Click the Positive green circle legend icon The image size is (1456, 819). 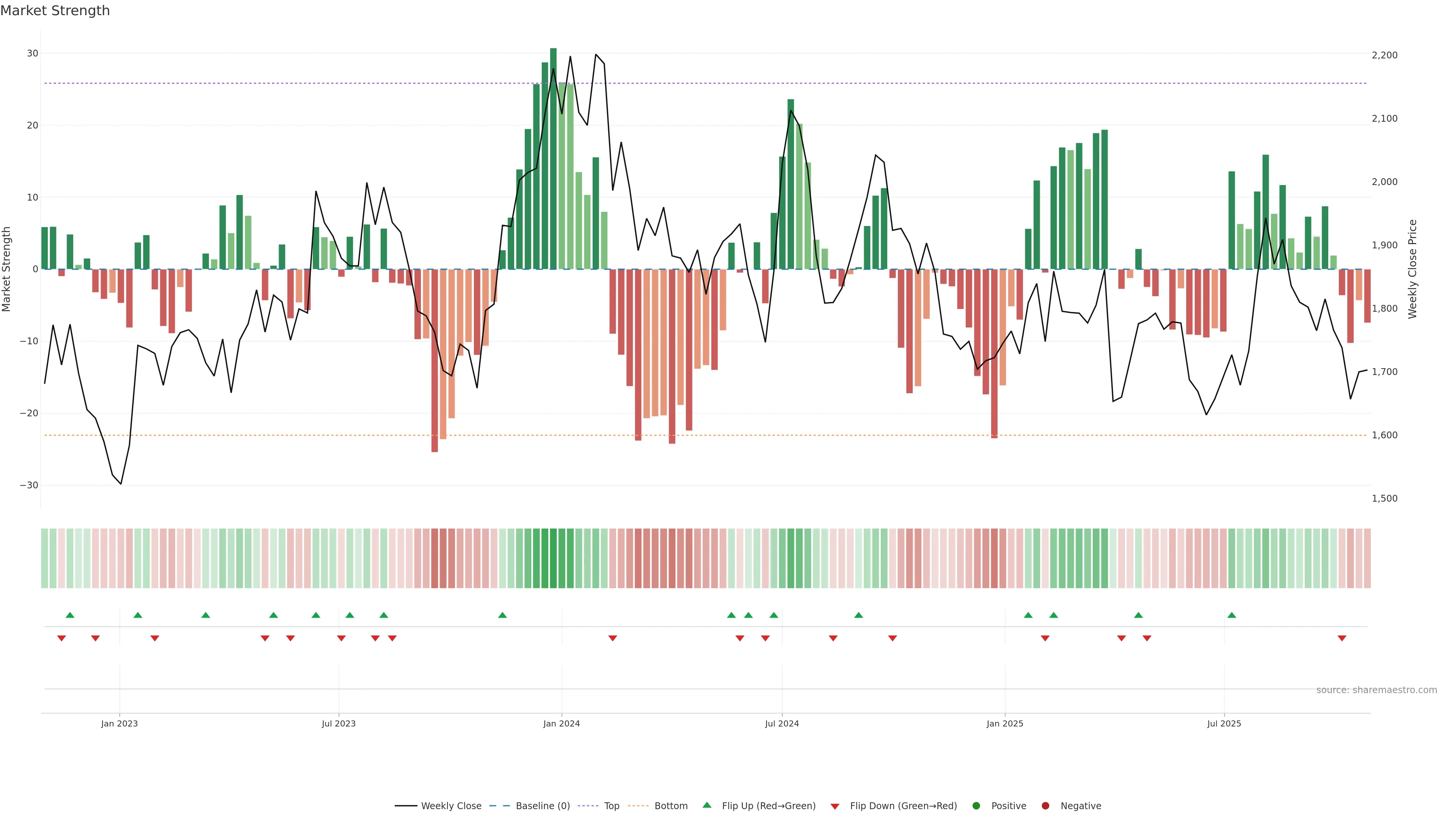point(976,806)
